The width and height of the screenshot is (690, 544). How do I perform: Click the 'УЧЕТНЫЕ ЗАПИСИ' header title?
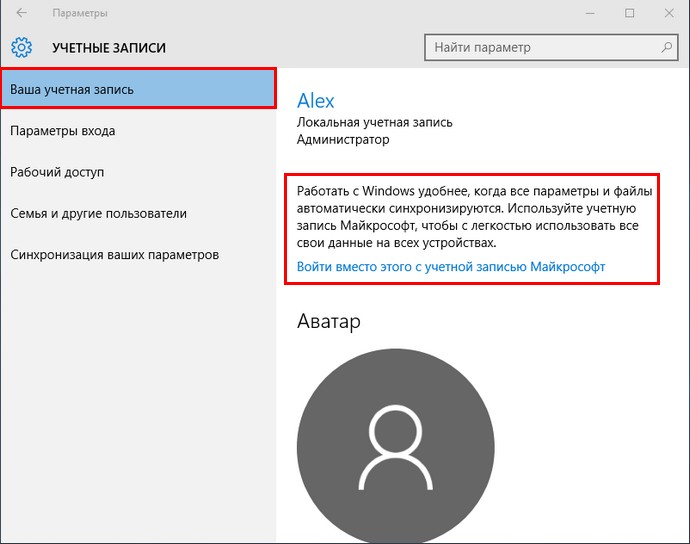109,48
